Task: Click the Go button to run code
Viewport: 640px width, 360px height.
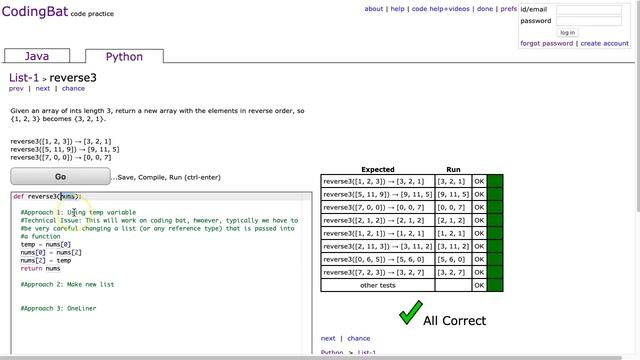Action: [60, 176]
